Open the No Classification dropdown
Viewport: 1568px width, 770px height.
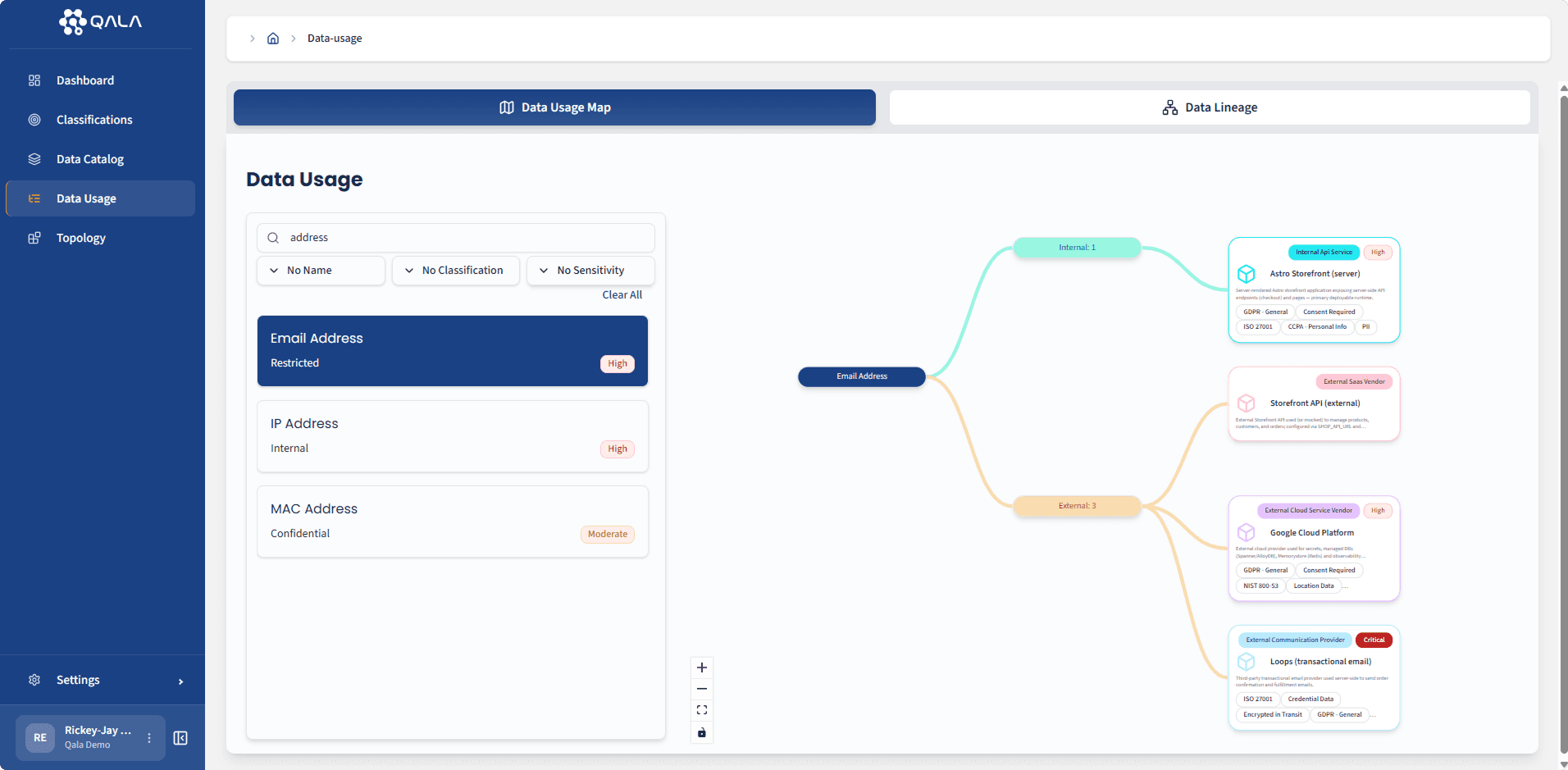pyautogui.click(x=456, y=271)
